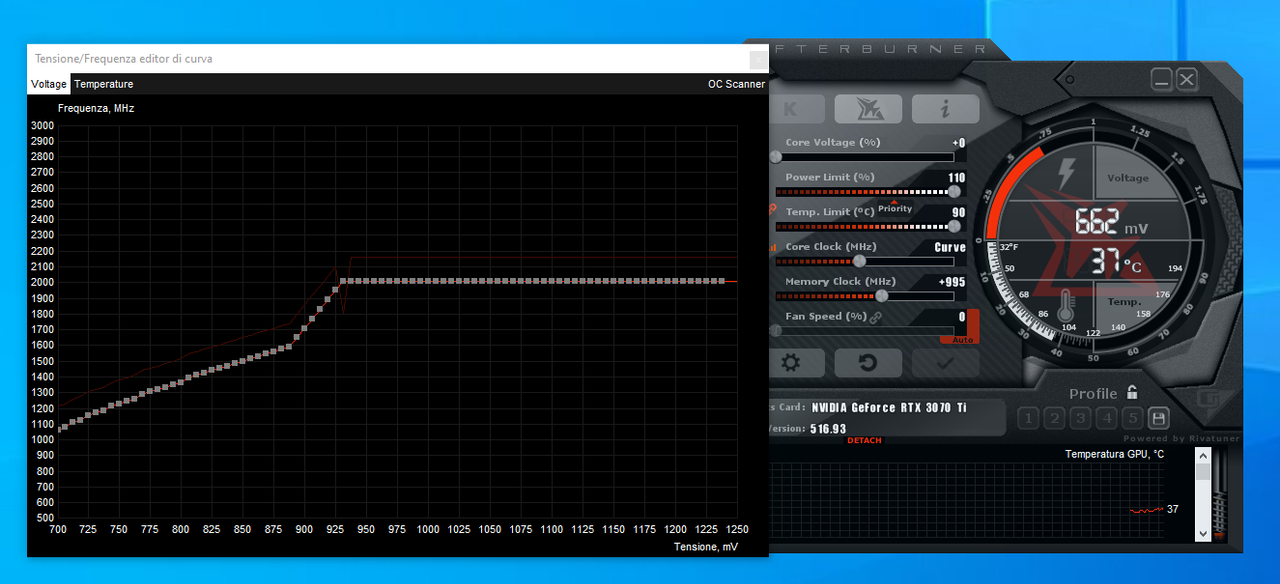Click the Memory Clock slider handle

tap(881, 295)
